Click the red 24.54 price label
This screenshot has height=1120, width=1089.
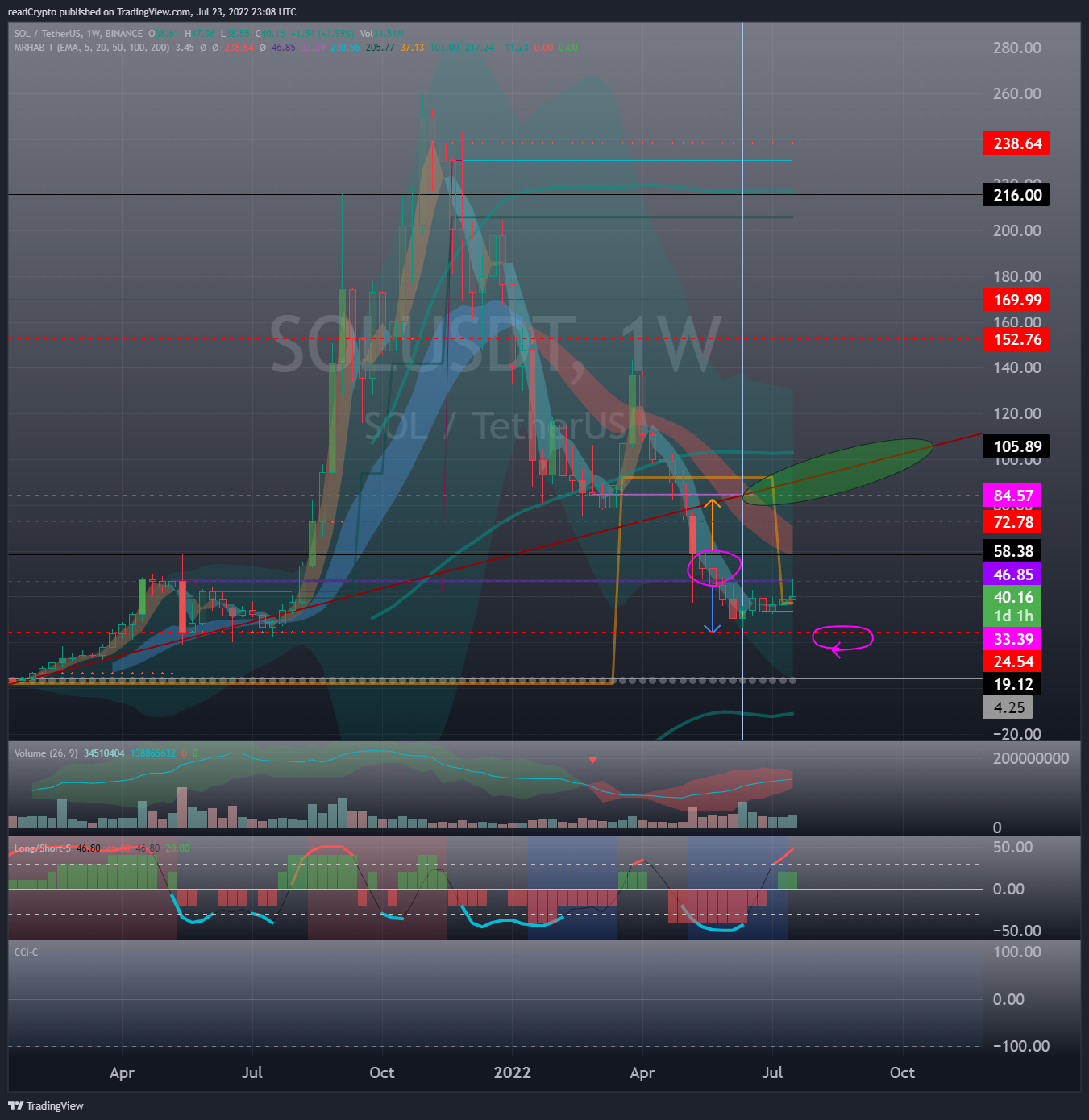point(1012,662)
